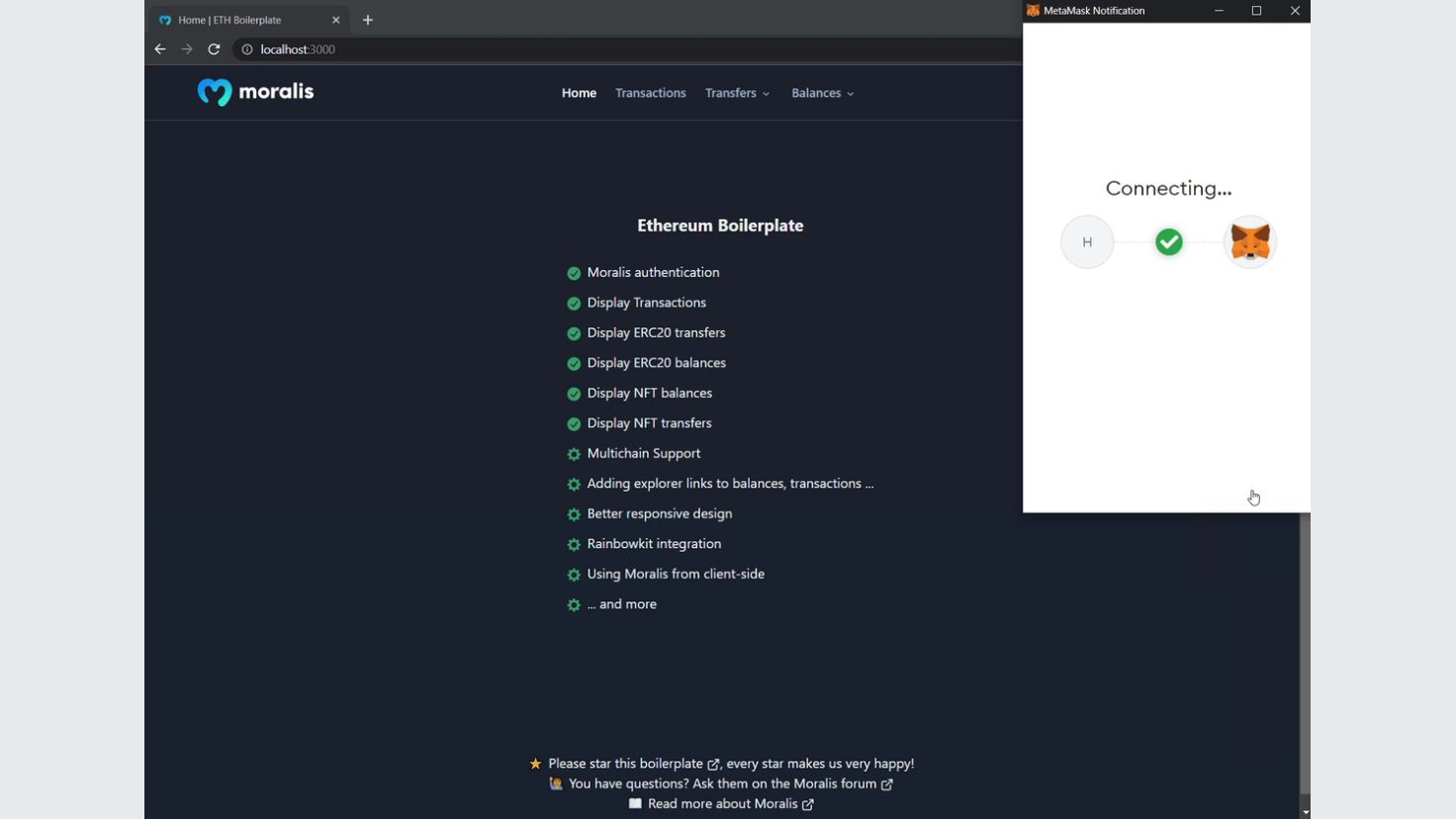Click the page vertical scrollbar thumb
Screen dimensions: 1456x819
click(x=1305, y=653)
